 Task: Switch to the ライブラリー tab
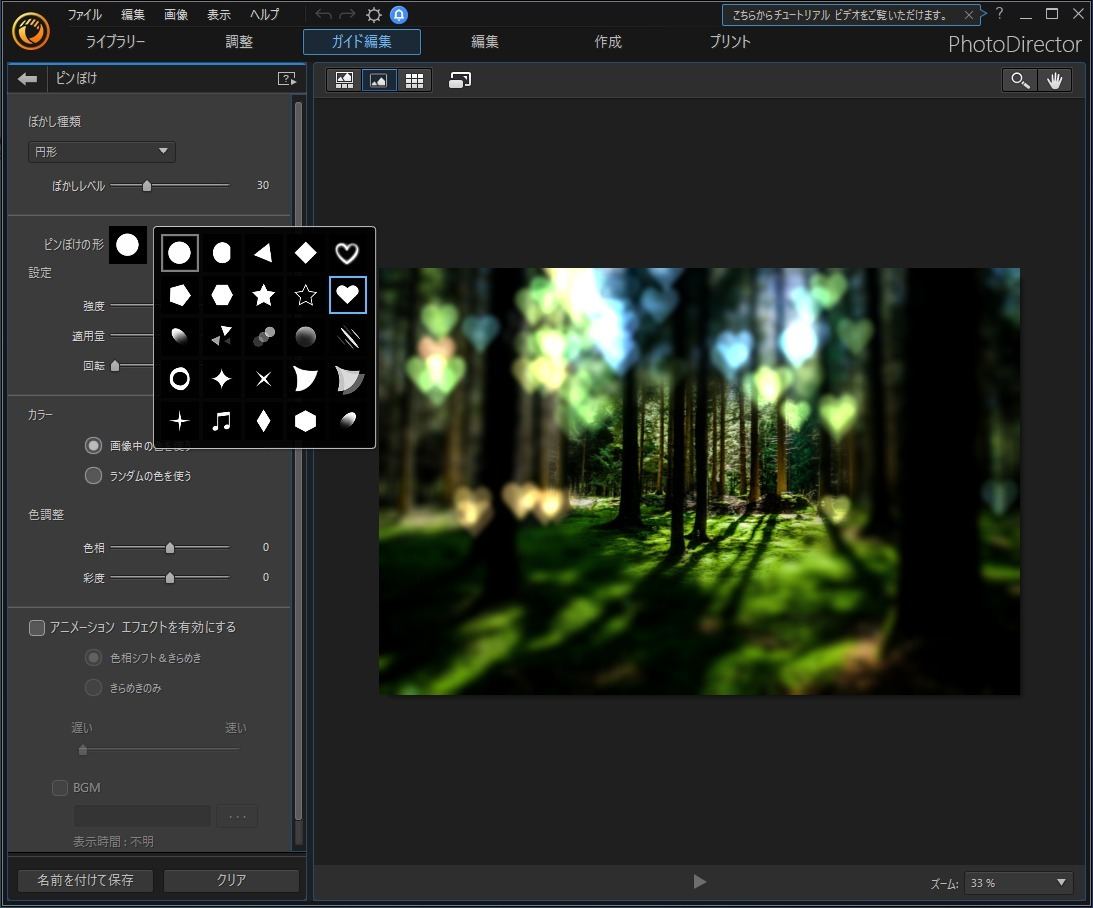coord(116,42)
